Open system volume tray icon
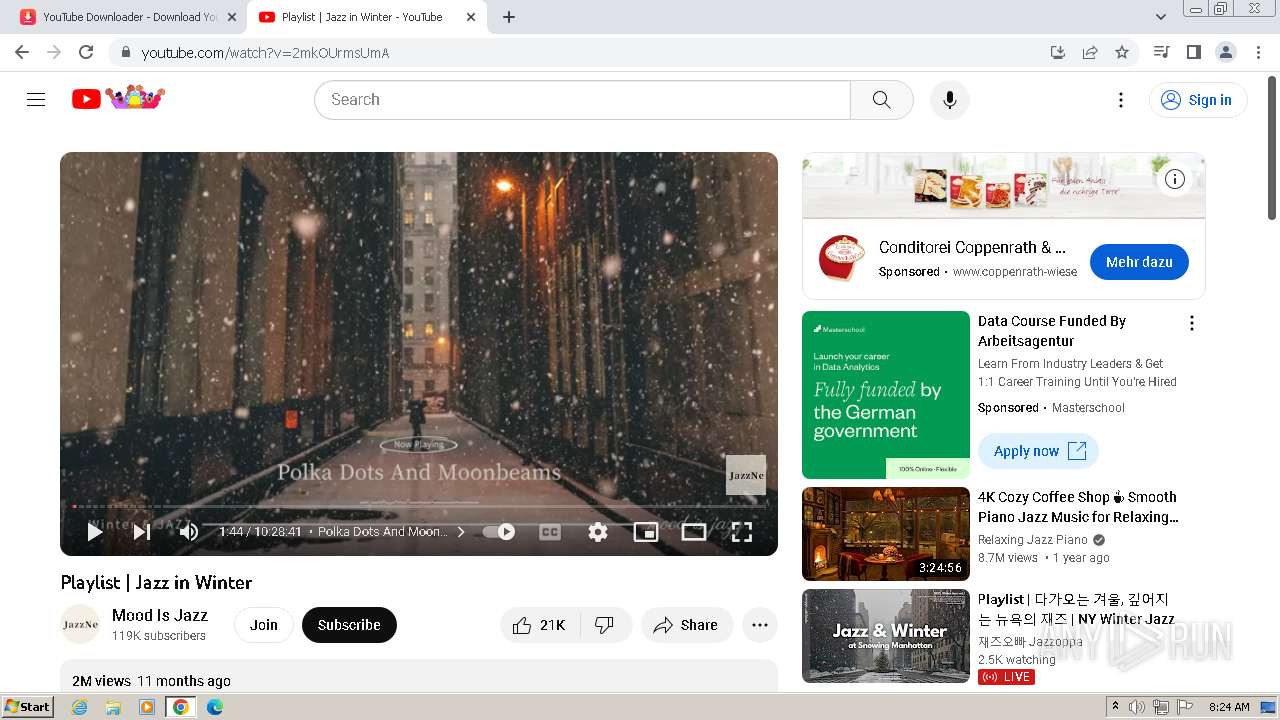1280x720 pixels. point(1137,707)
